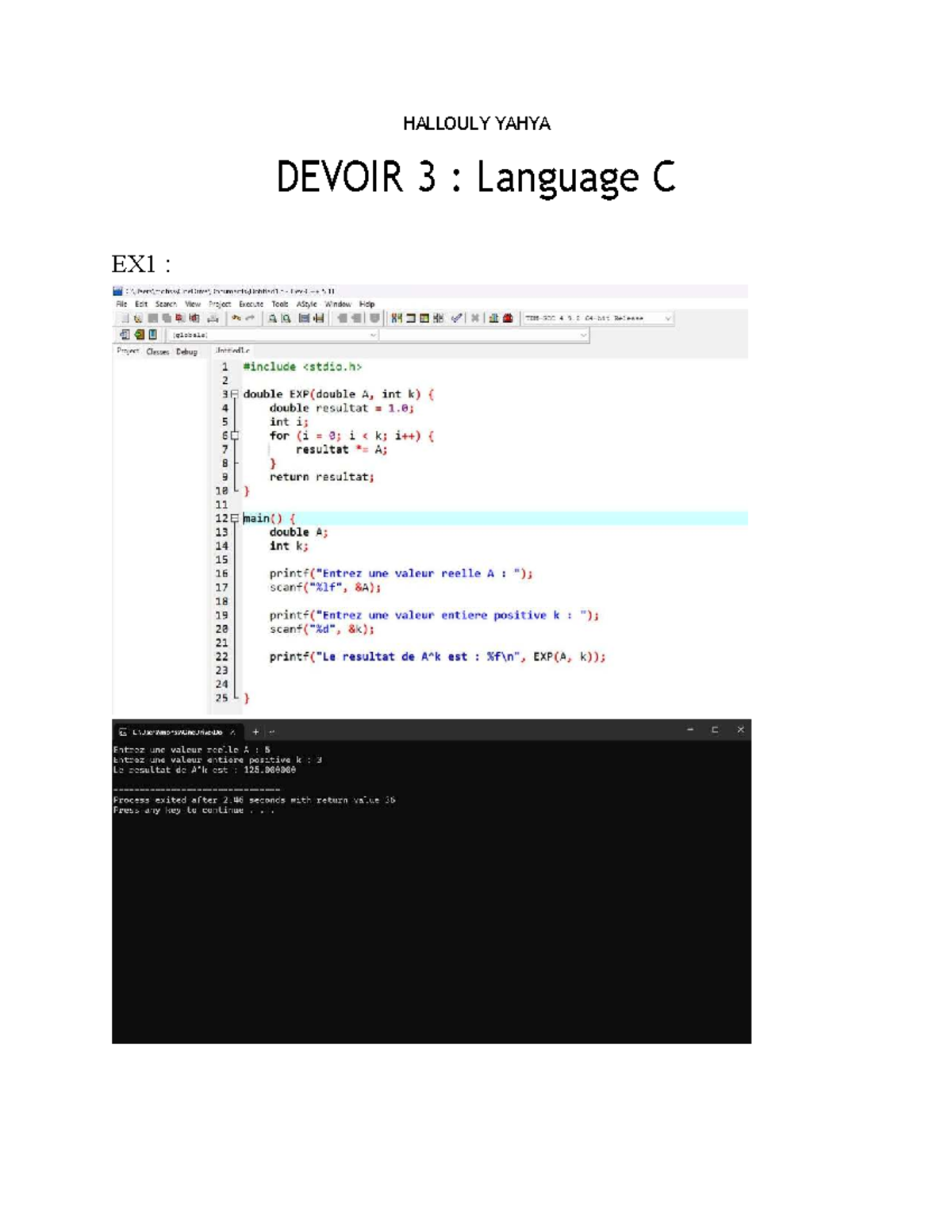The width and height of the screenshot is (952, 1232).
Task: Select the Undo arrow icon
Action: click(236, 318)
